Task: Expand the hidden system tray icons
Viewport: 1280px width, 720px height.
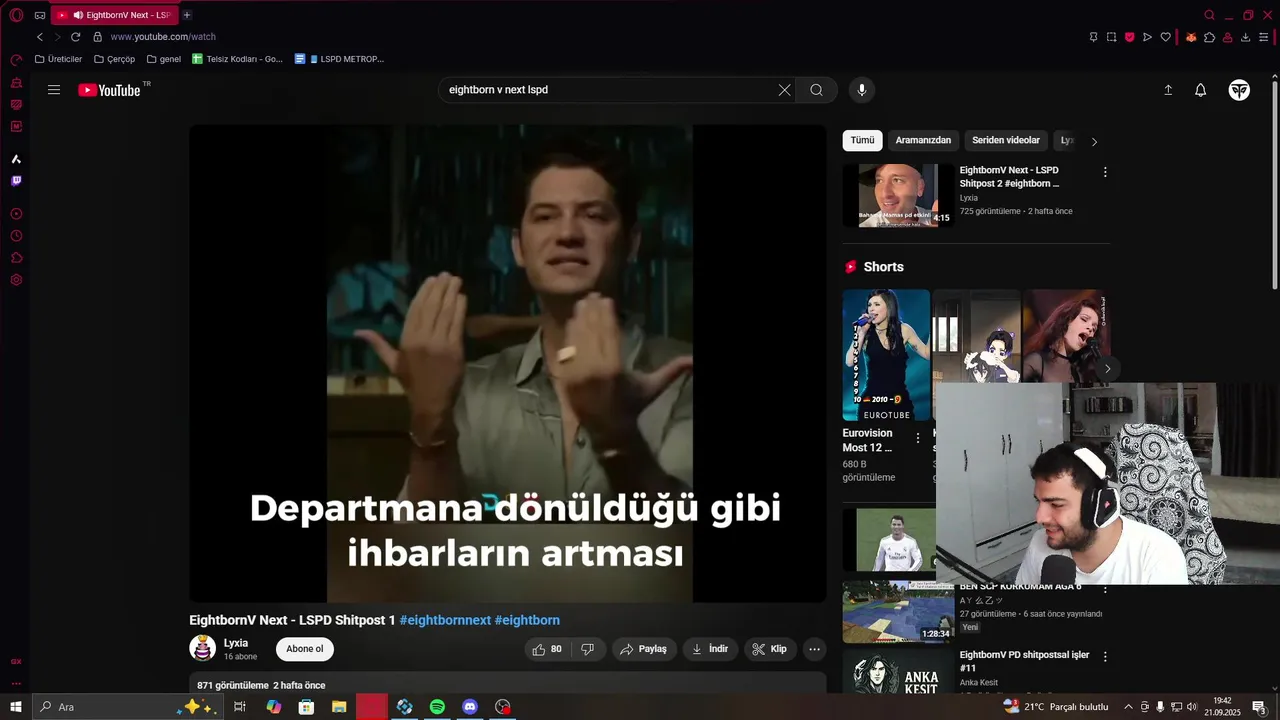Action: 1129,707
